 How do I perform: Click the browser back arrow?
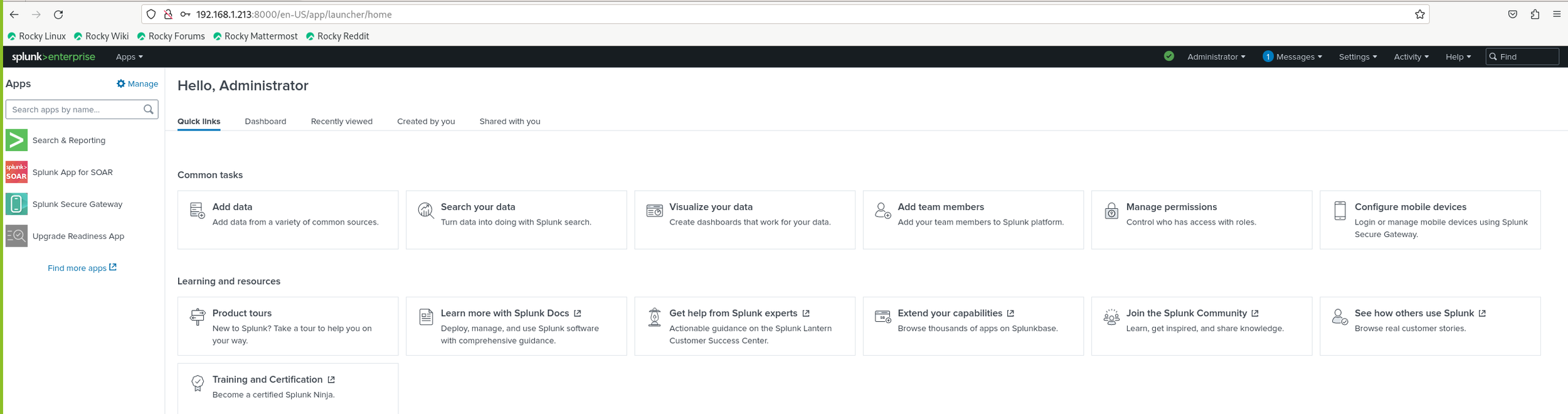(14, 14)
